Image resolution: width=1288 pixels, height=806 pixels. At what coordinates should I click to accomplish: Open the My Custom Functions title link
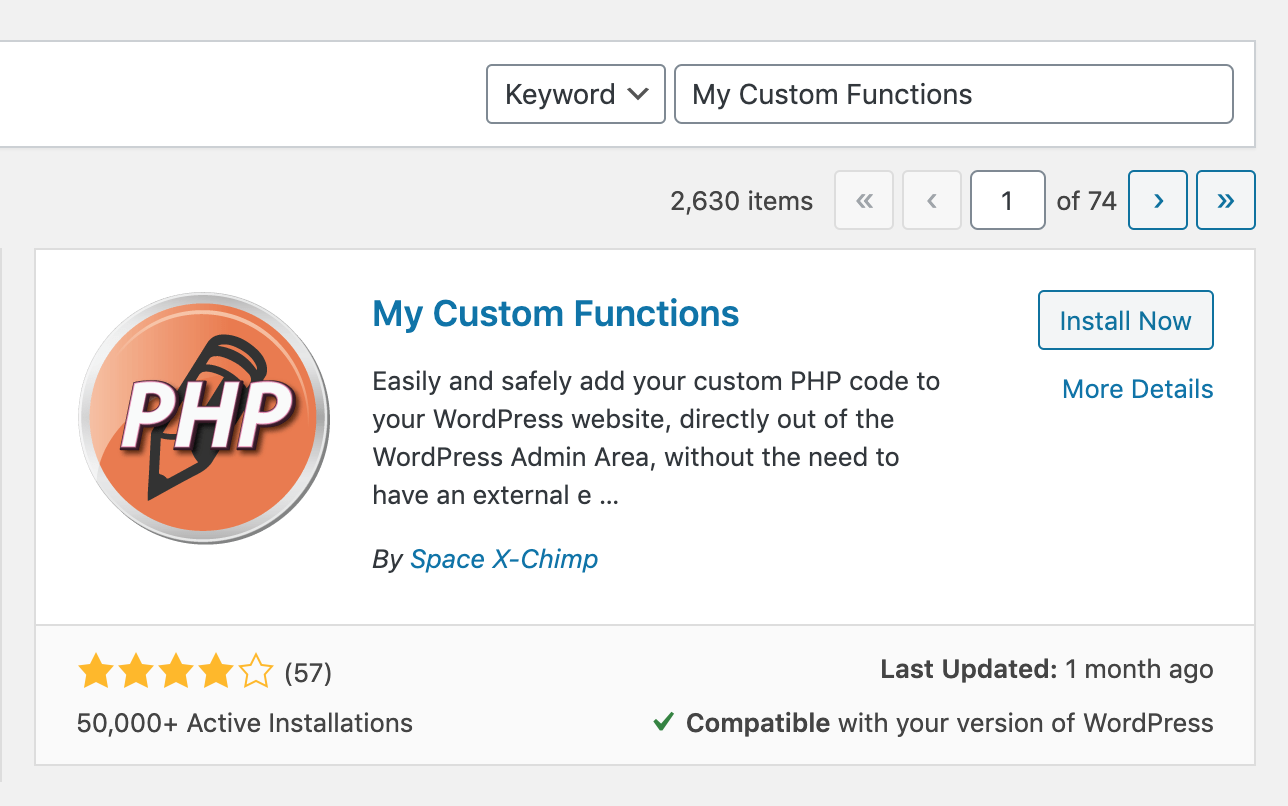click(555, 314)
